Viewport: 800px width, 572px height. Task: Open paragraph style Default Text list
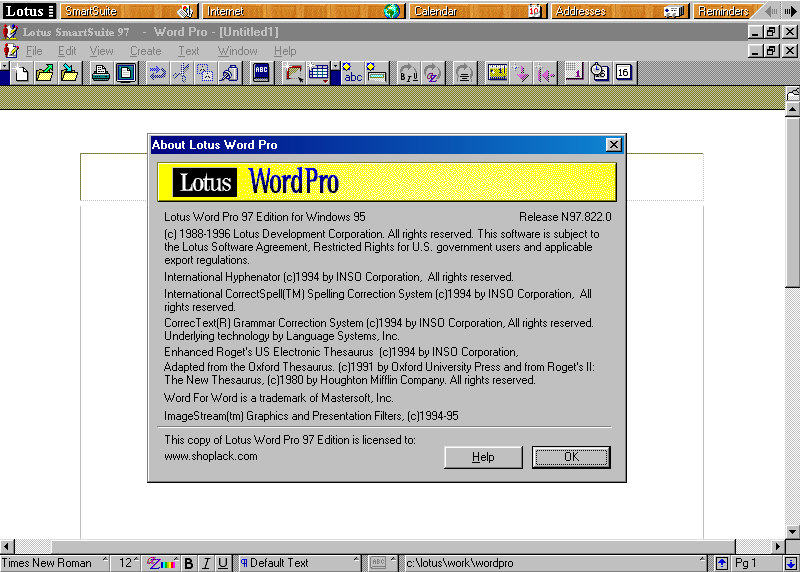pyautogui.click(x=299, y=563)
